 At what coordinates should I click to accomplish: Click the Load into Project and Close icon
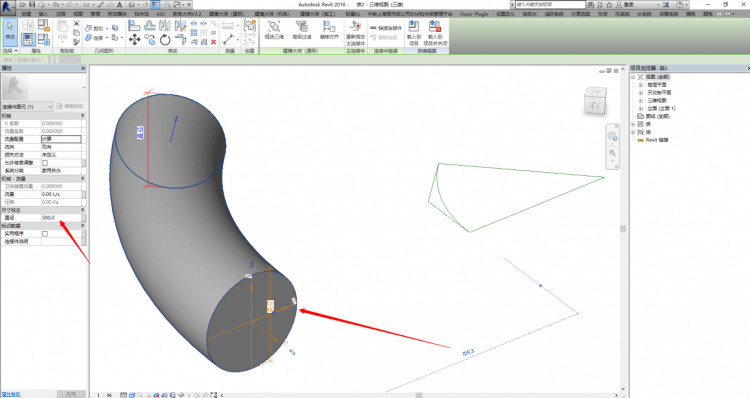pyautogui.click(x=435, y=33)
